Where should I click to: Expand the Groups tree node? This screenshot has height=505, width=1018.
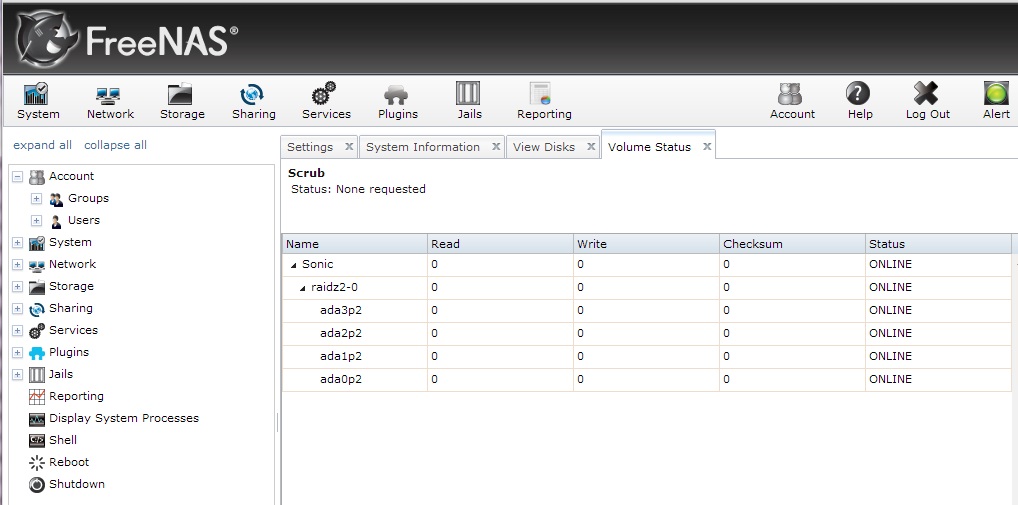click(36, 199)
